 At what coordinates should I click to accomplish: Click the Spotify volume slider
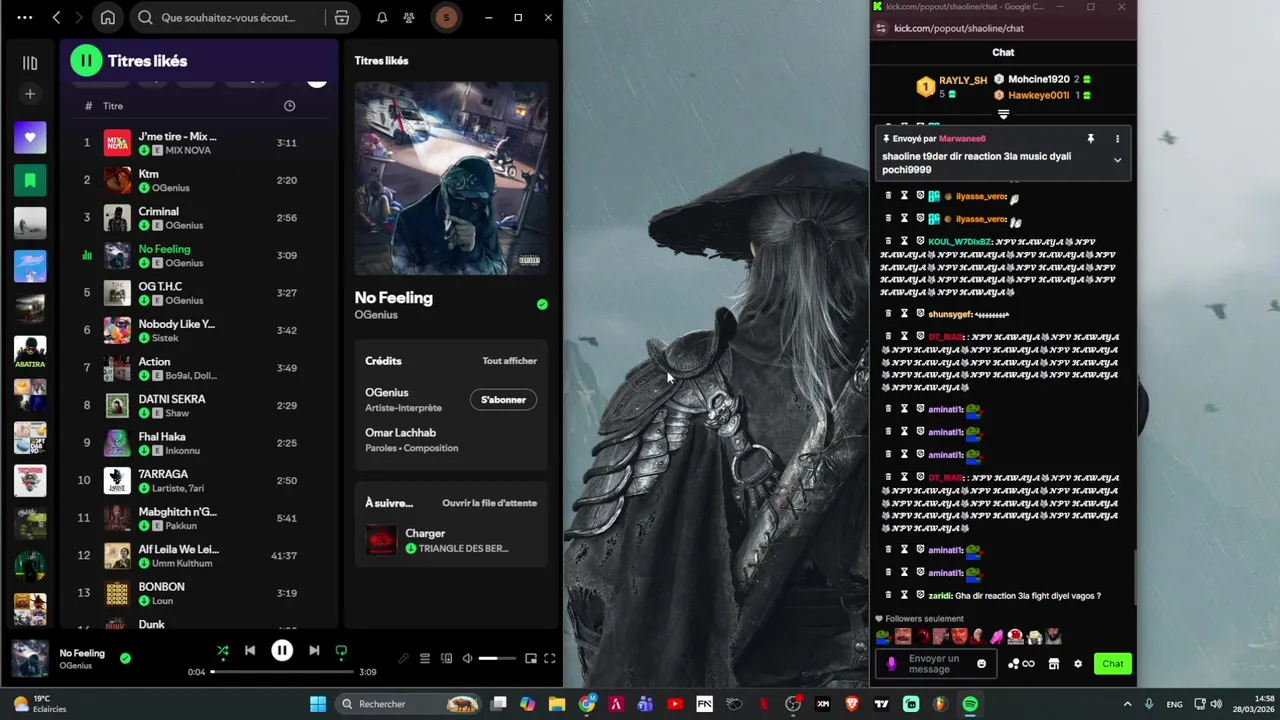[498, 658]
